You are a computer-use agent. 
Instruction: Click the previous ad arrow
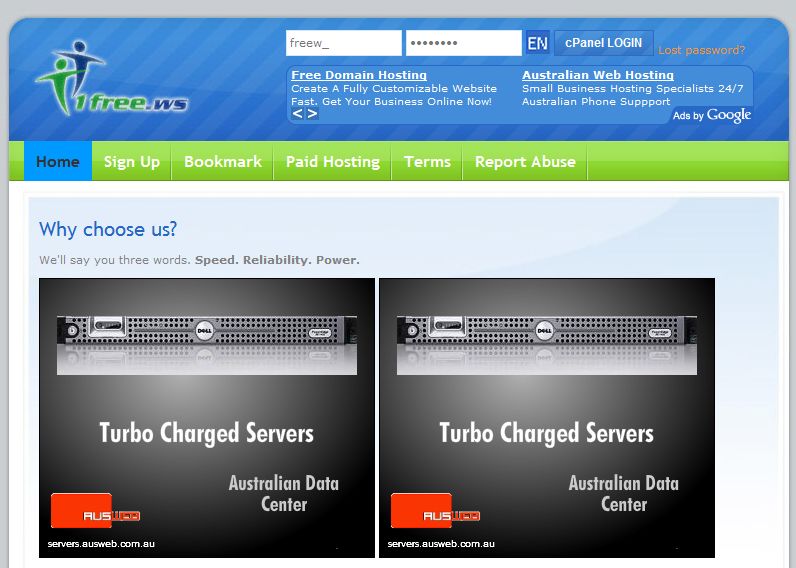pyautogui.click(x=297, y=114)
